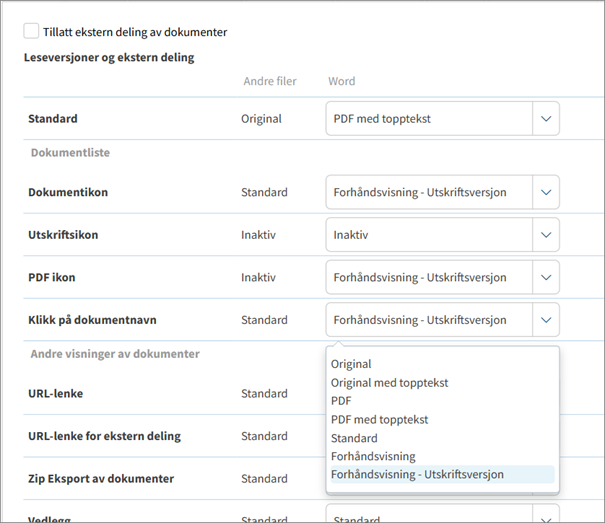Click the URL-lenke for ekstern deling label
Image resolution: width=605 pixels, height=523 pixels.
coord(104,436)
